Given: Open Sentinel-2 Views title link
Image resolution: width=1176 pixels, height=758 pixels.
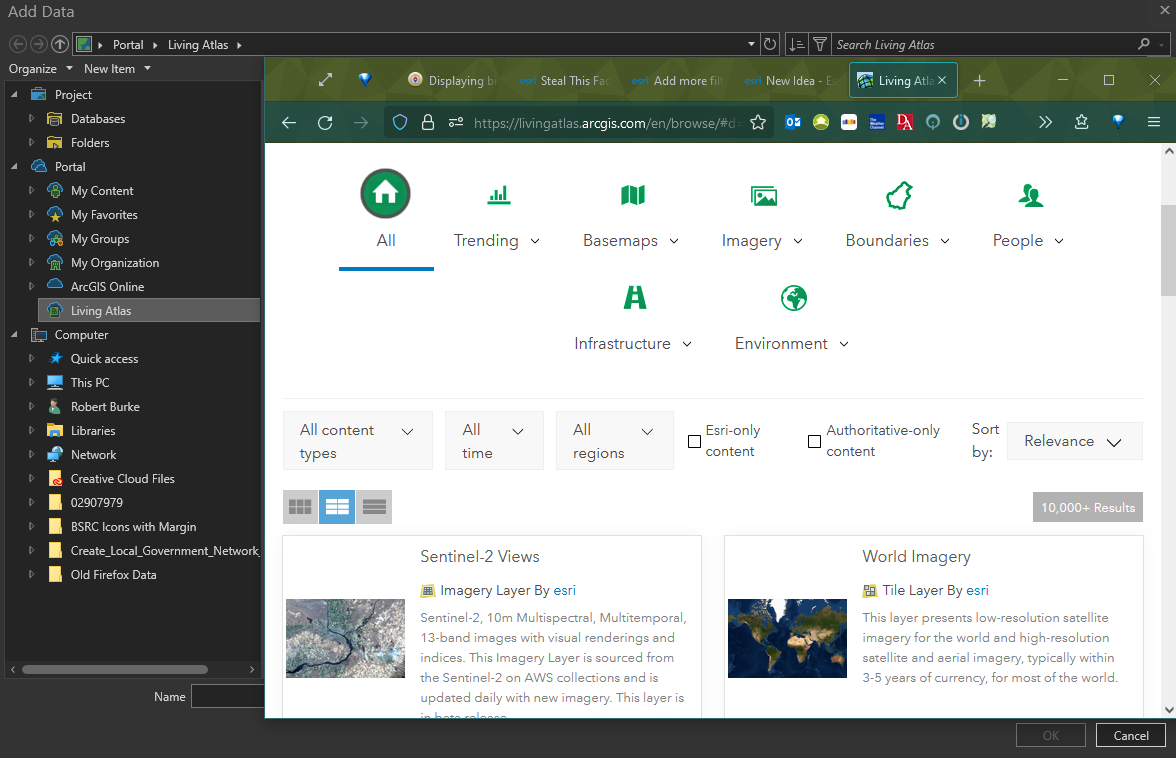Looking at the screenshot, I should [479, 556].
